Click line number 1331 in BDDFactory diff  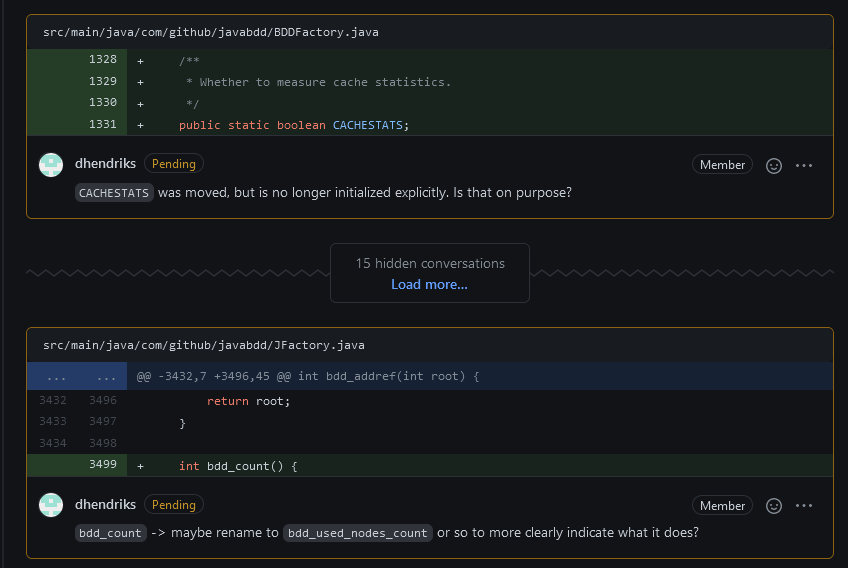point(103,125)
